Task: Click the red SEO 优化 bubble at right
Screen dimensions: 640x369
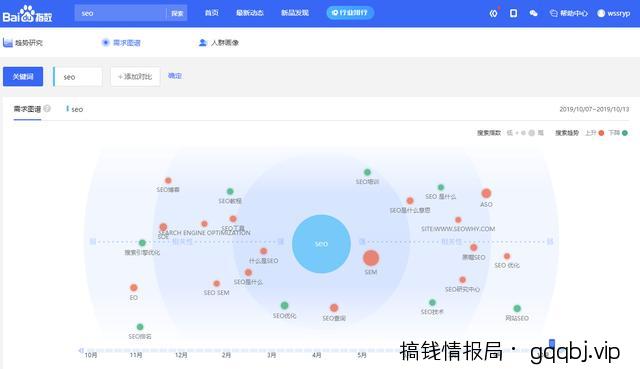Action: tap(507, 256)
